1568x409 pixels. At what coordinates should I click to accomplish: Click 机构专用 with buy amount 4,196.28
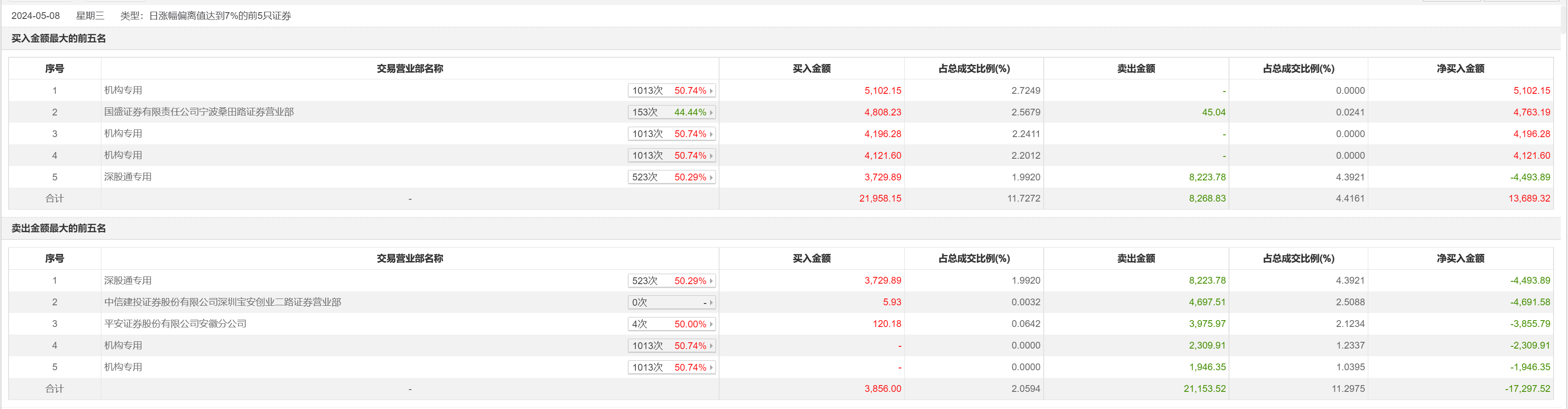pyautogui.click(x=123, y=133)
